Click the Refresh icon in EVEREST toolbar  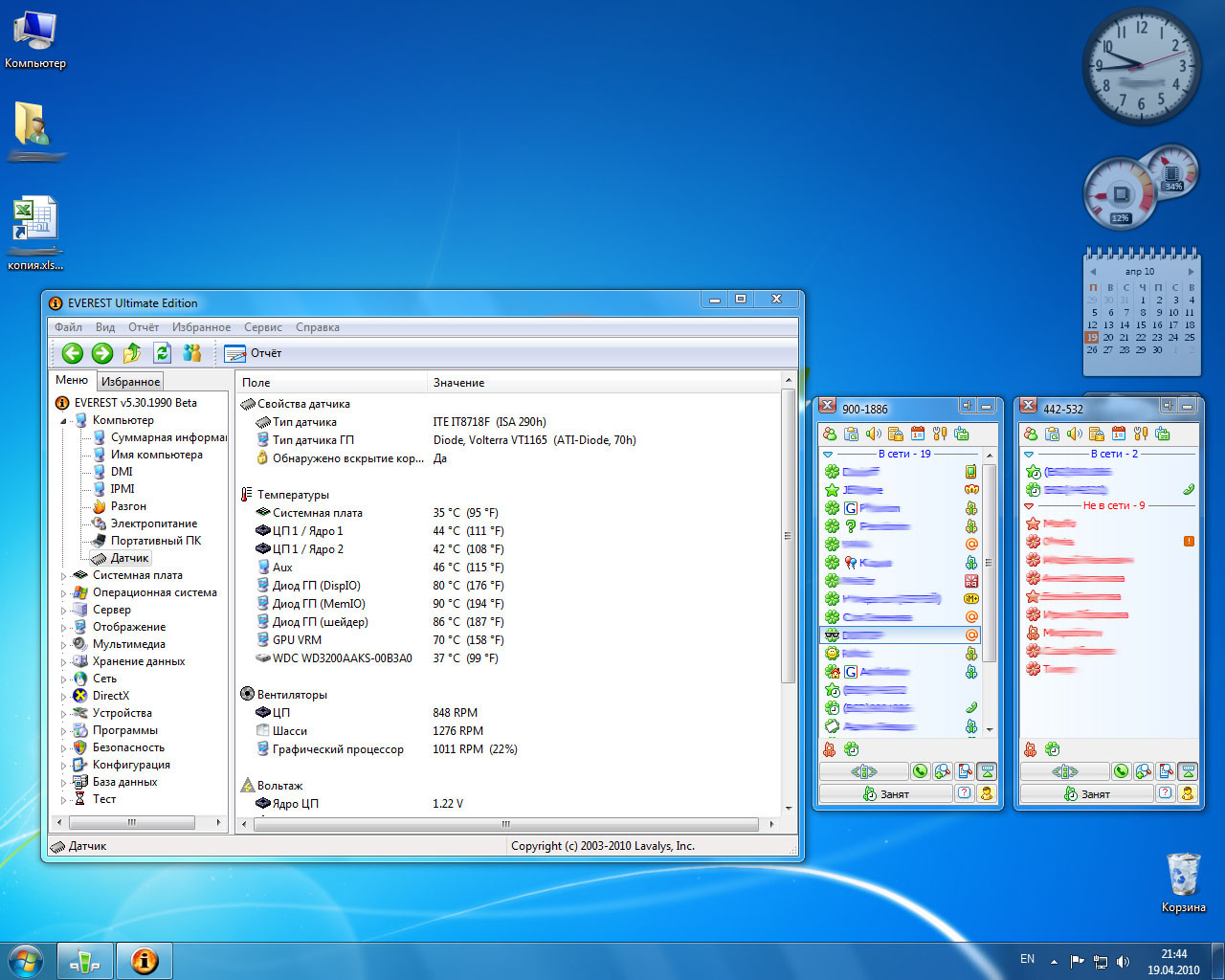point(163,353)
